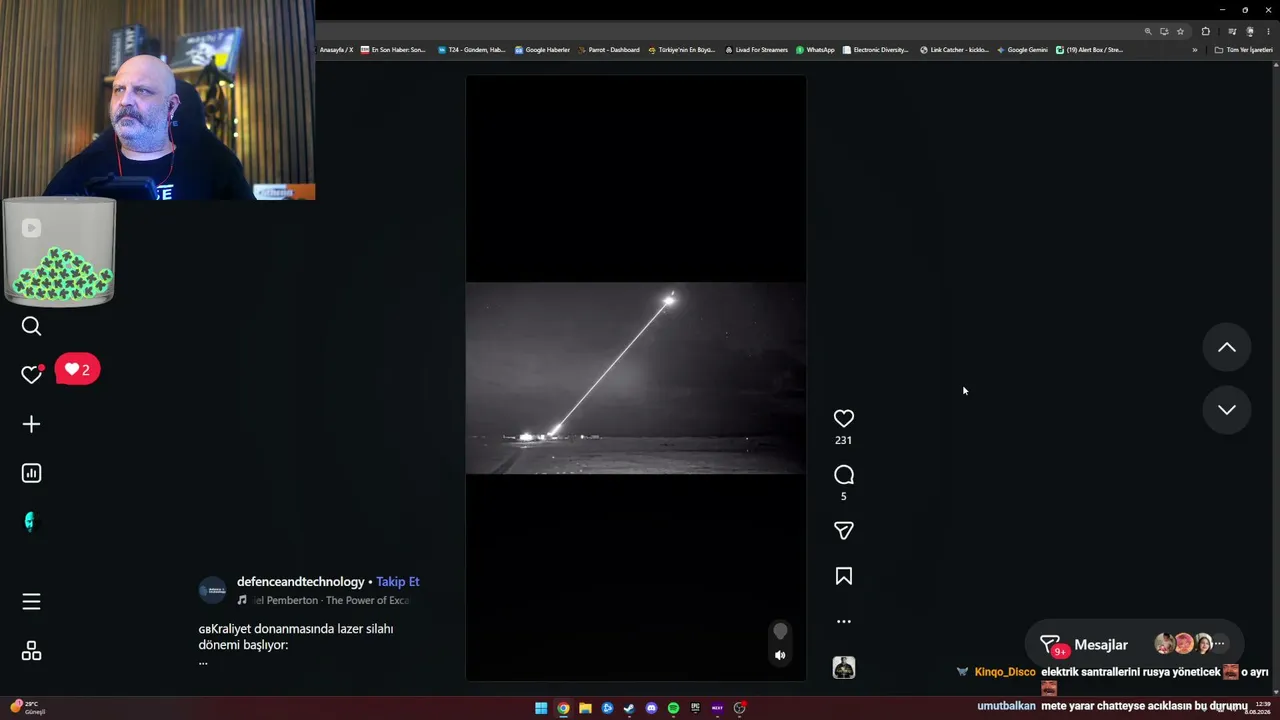Screen dimensions: 1280x720
Task: Open Steam from the taskbar
Action: [x=629, y=708]
